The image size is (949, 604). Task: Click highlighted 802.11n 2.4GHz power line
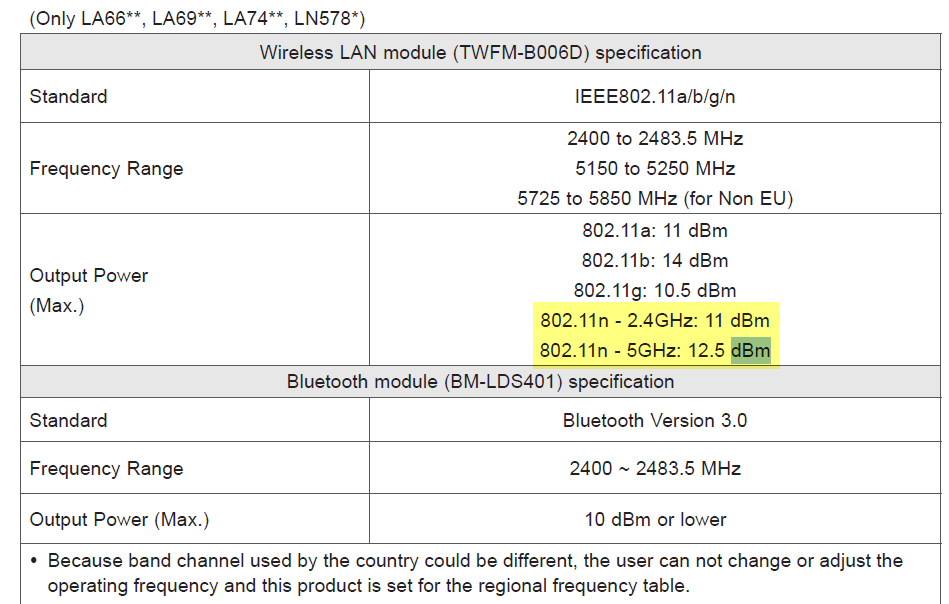coord(655,320)
